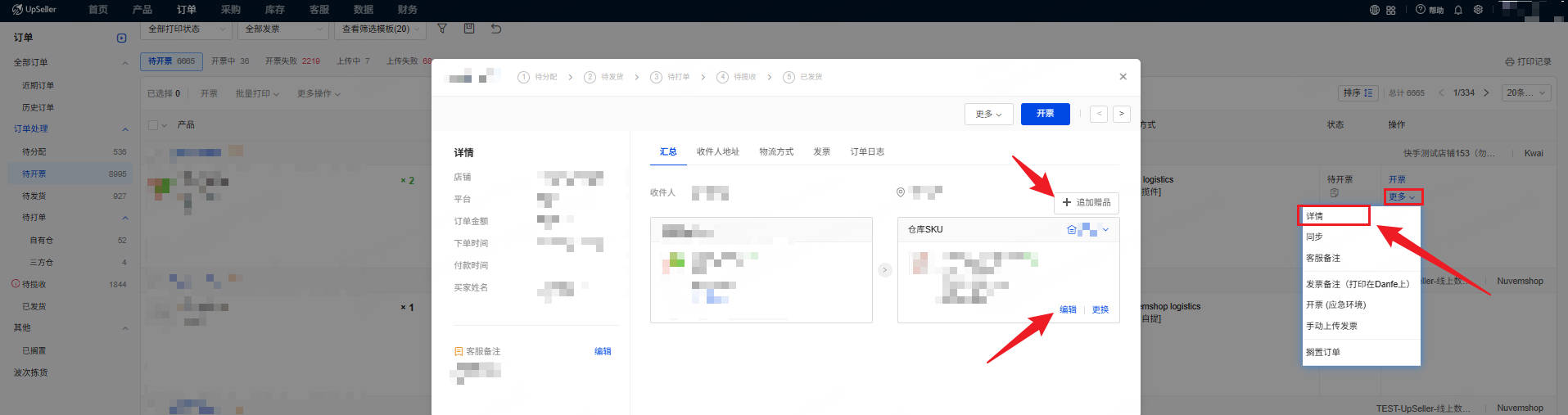This screenshot has width=1568, height=415.
Task: Click the filter funnel icon
Action: click(x=442, y=29)
